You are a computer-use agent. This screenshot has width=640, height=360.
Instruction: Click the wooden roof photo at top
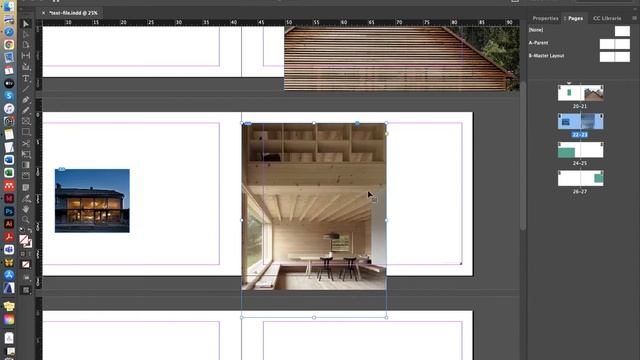pos(402,58)
